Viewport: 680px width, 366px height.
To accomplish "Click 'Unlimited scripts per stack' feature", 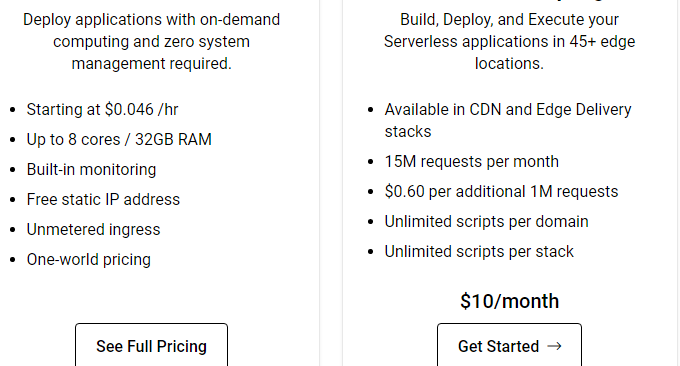I will coord(479,251).
